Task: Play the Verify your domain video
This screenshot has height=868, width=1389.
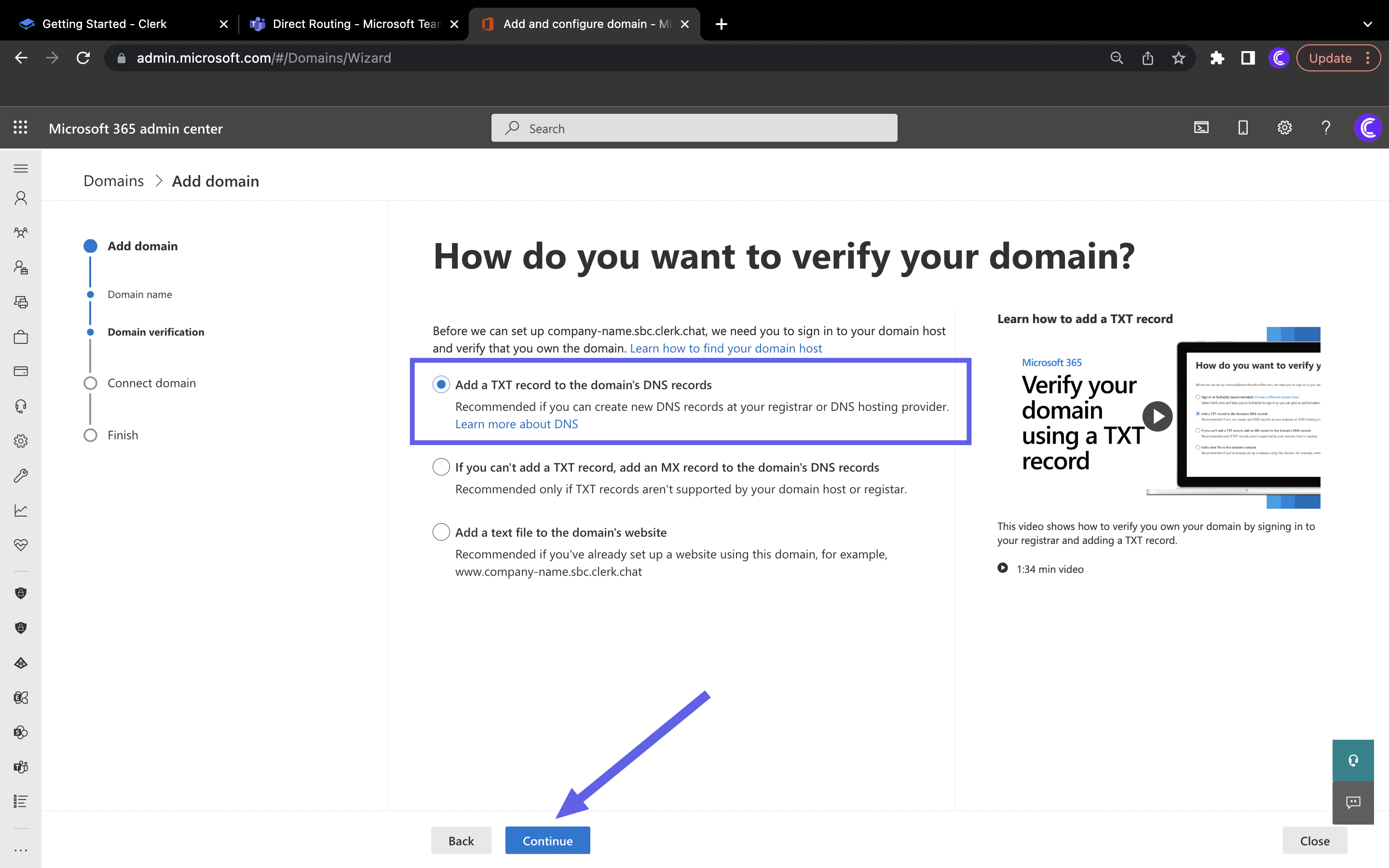Action: click(1157, 416)
